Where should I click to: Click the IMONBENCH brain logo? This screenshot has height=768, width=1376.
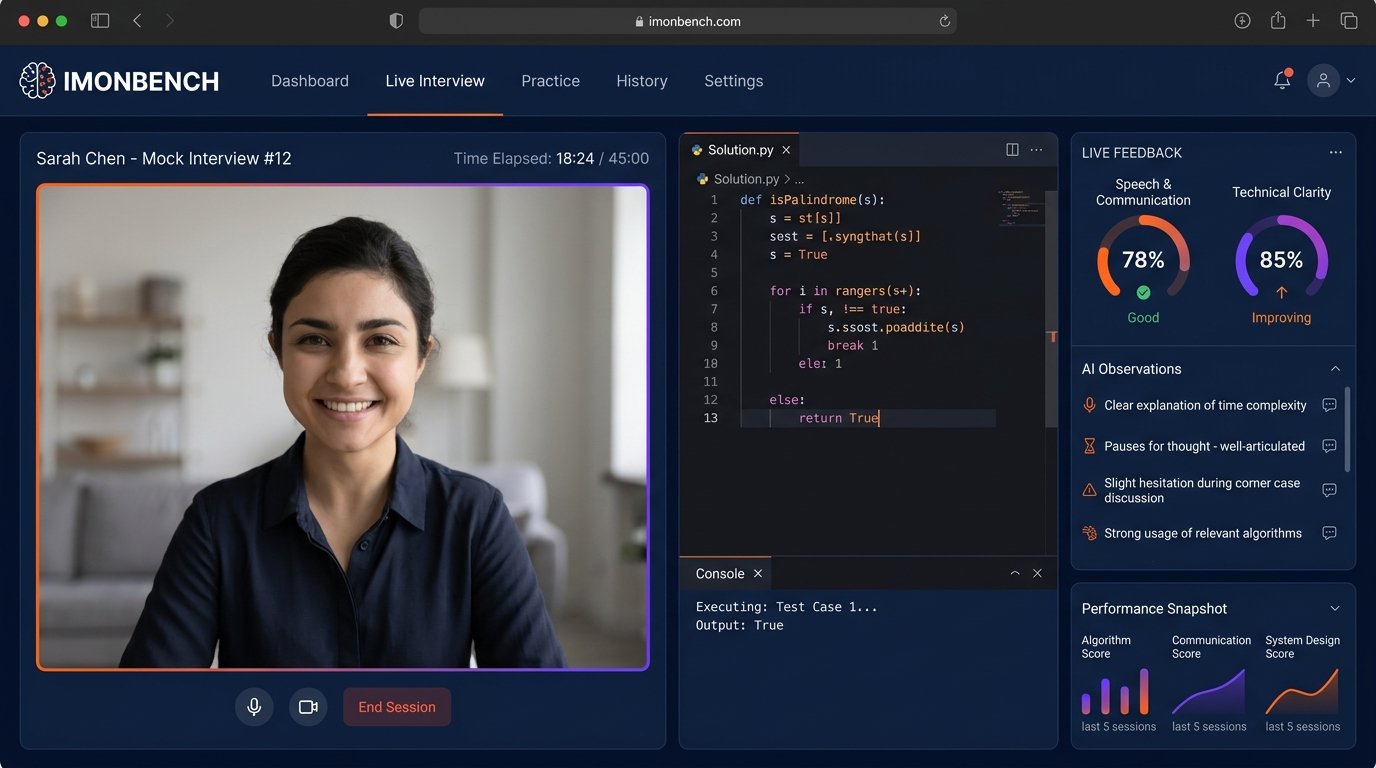(x=37, y=81)
